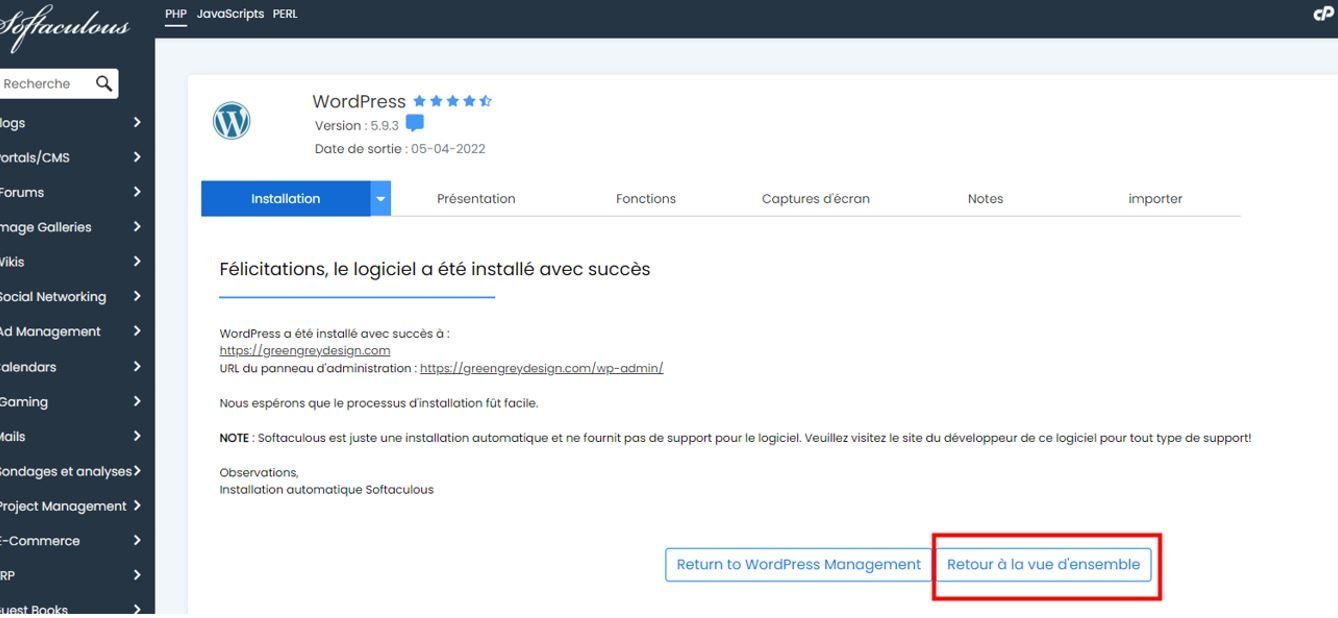Switch to the importer tab
Image resolution: width=1338 pixels, height=618 pixels.
pos(1155,198)
